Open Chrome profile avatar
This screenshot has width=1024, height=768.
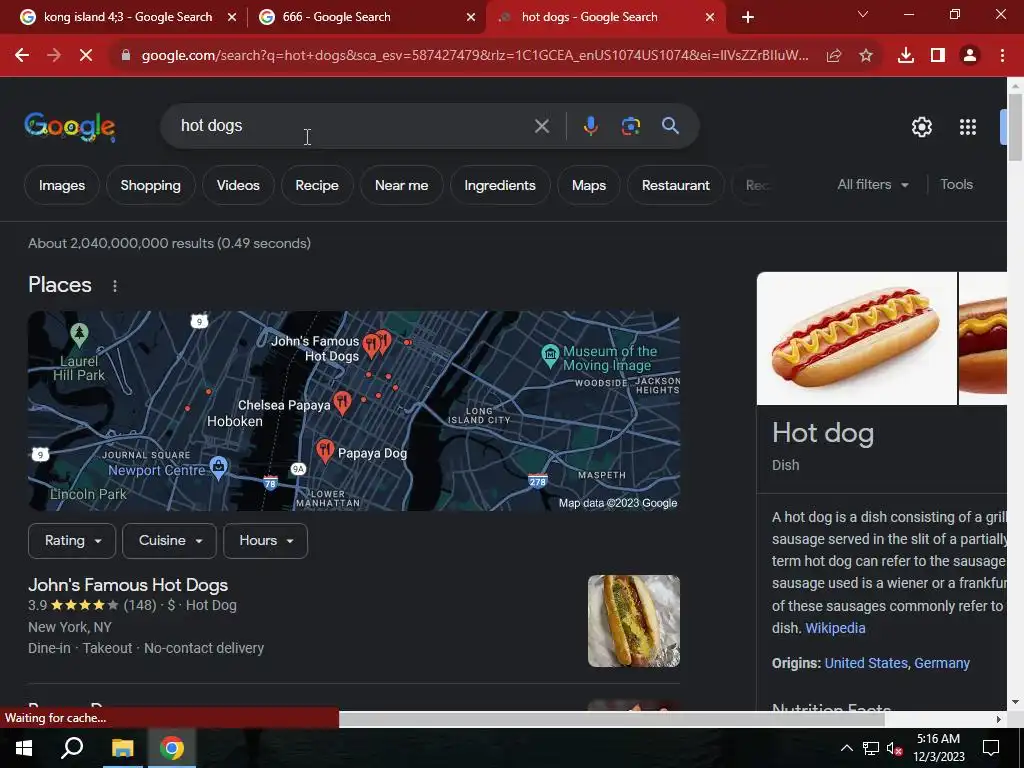click(970, 56)
